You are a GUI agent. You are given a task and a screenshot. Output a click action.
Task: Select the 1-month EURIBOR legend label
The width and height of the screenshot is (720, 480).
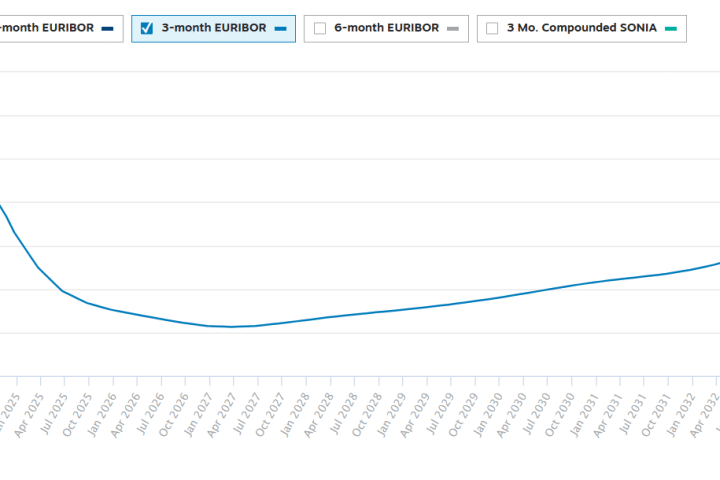point(47,28)
